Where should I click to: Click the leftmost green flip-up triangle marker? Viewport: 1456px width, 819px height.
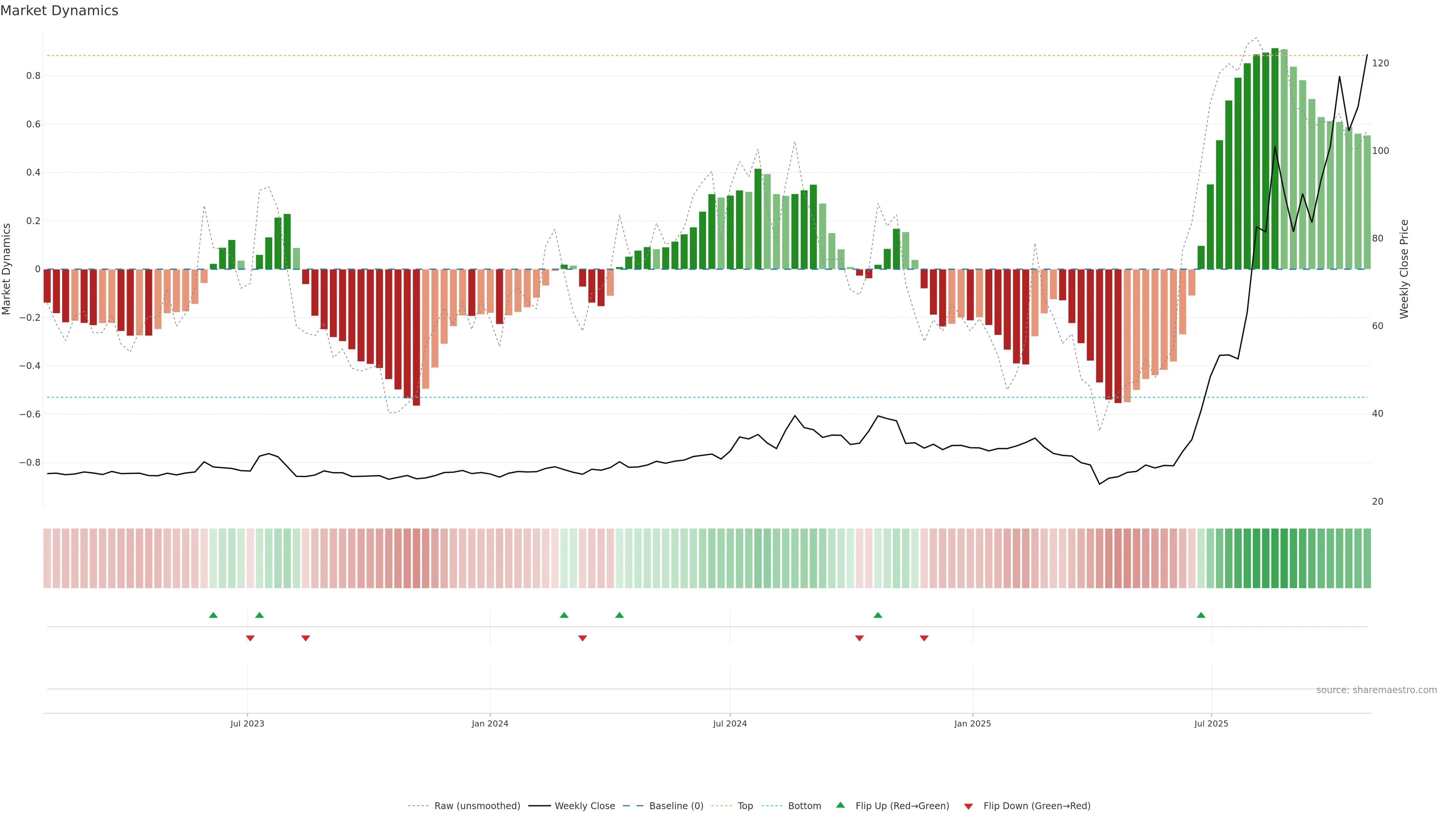coord(213,615)
